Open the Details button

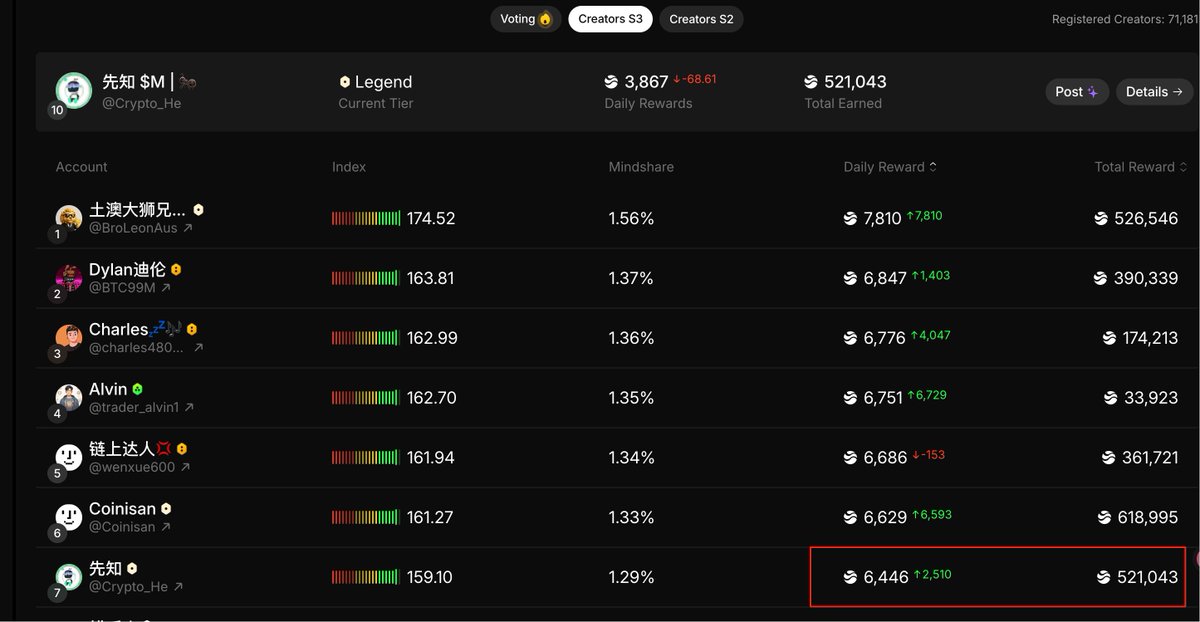point(1155,91)
